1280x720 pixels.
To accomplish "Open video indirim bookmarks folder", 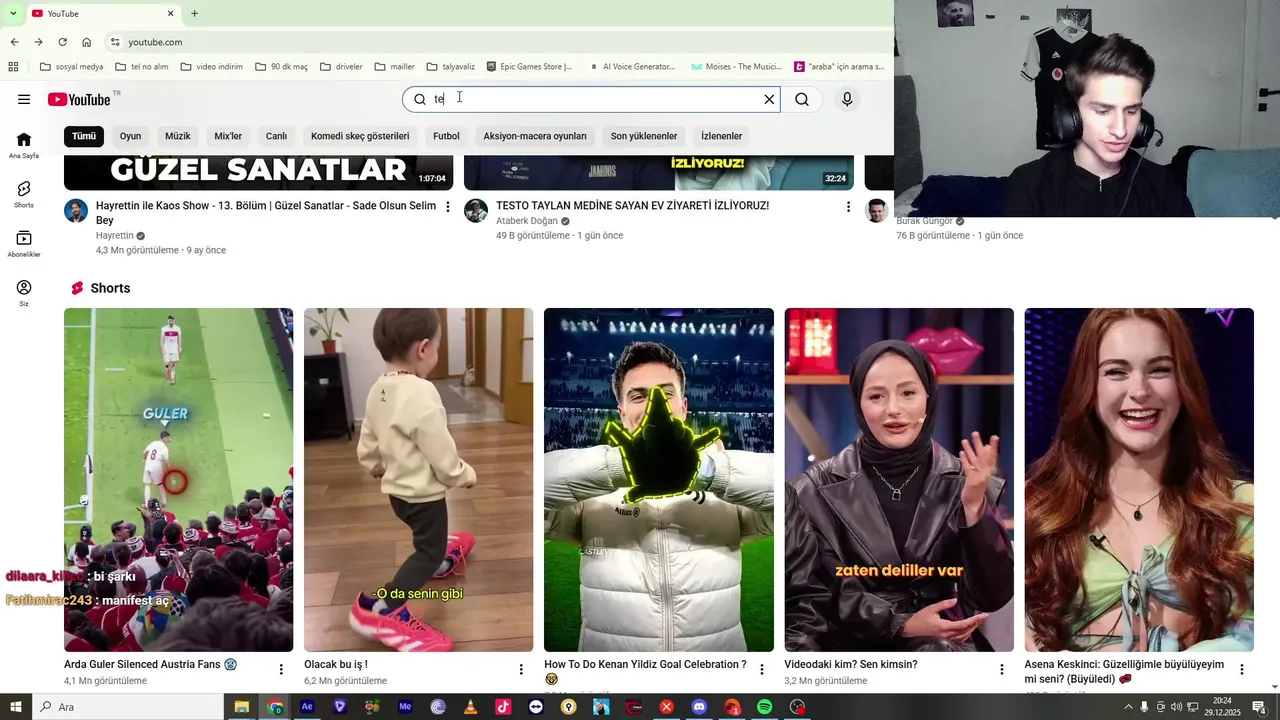I will tap(211, 67).
